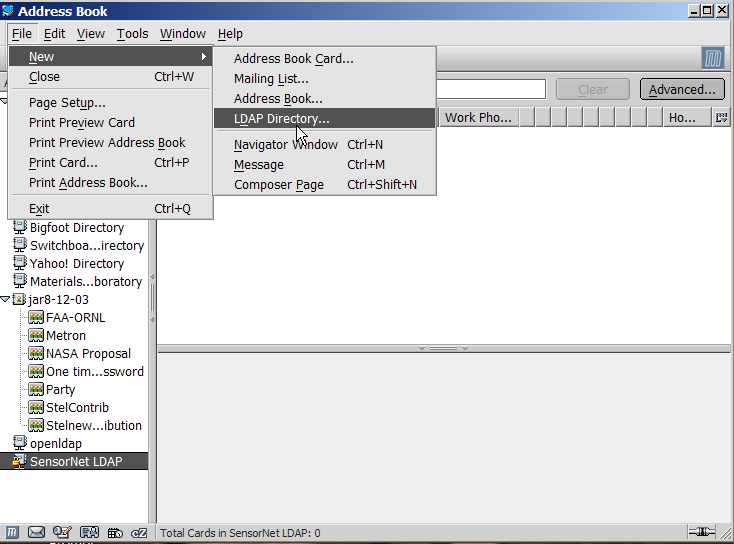Viewport: 734px width, 544px height.
Task: Open the Window menu
Action: pos(183,34)
